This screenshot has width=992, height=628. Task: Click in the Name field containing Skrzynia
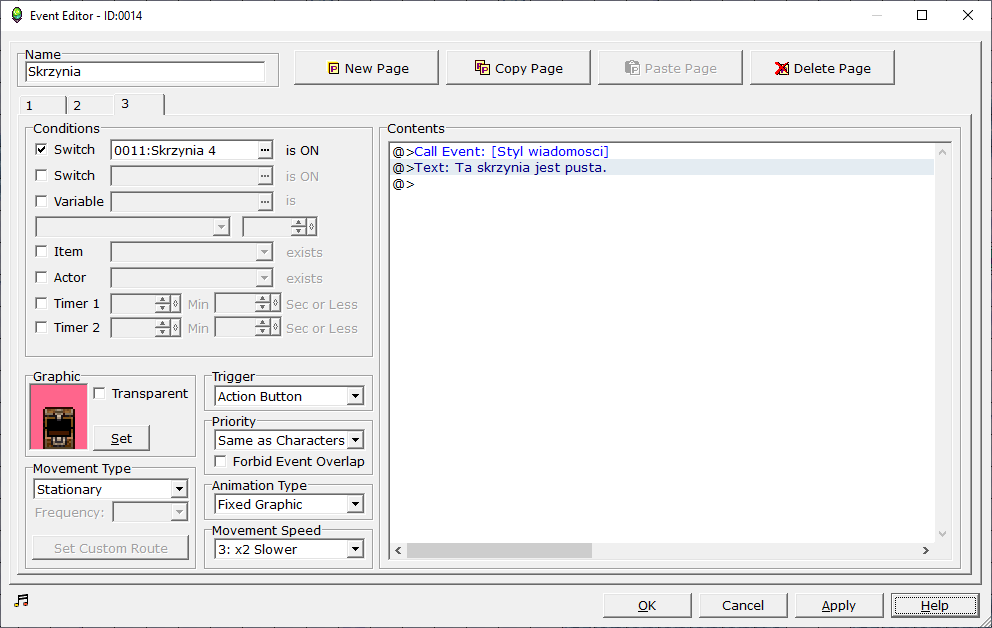pyautogui.click(x=146, y=72)
